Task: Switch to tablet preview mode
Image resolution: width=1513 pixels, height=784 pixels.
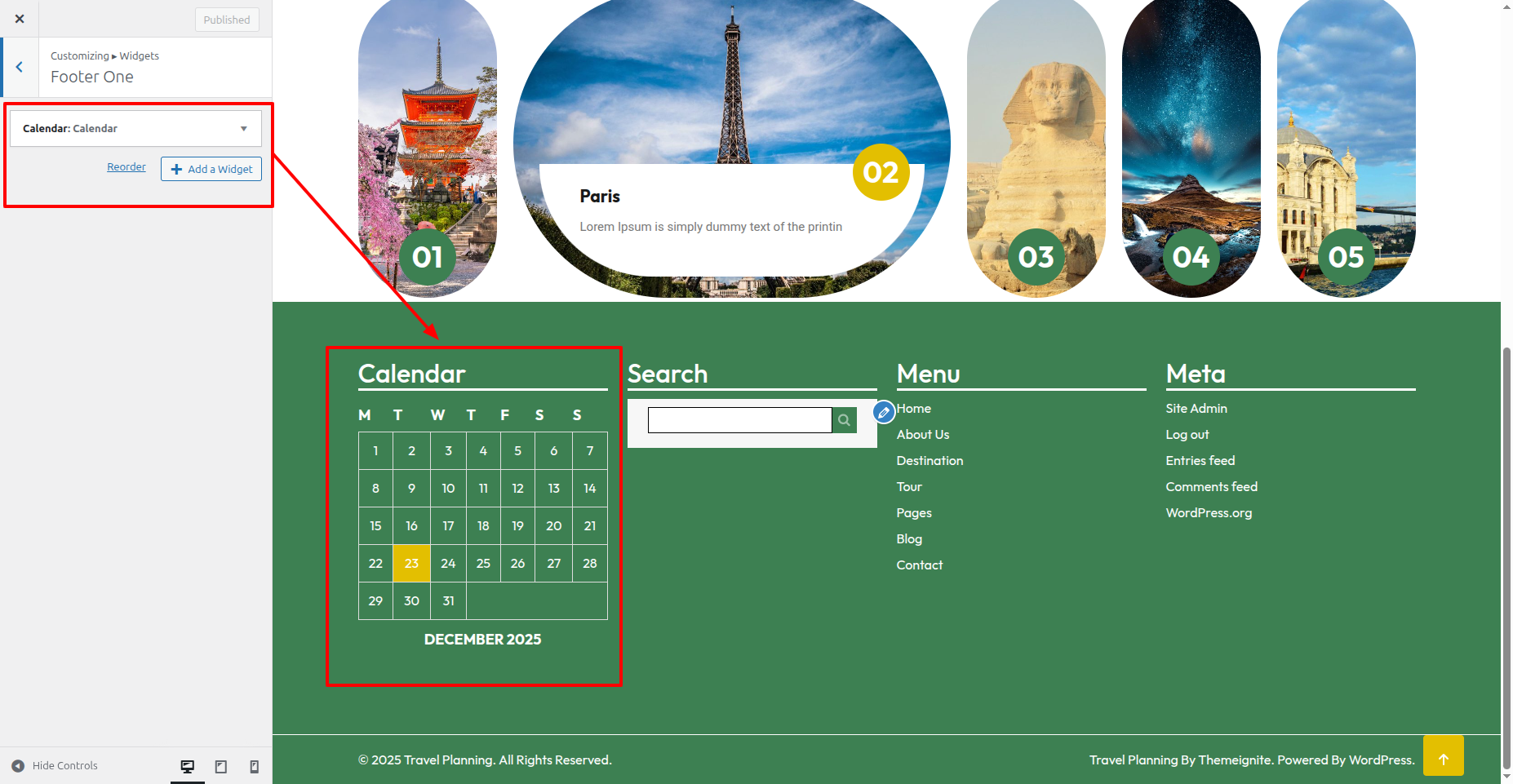Action: pos(221,766)
